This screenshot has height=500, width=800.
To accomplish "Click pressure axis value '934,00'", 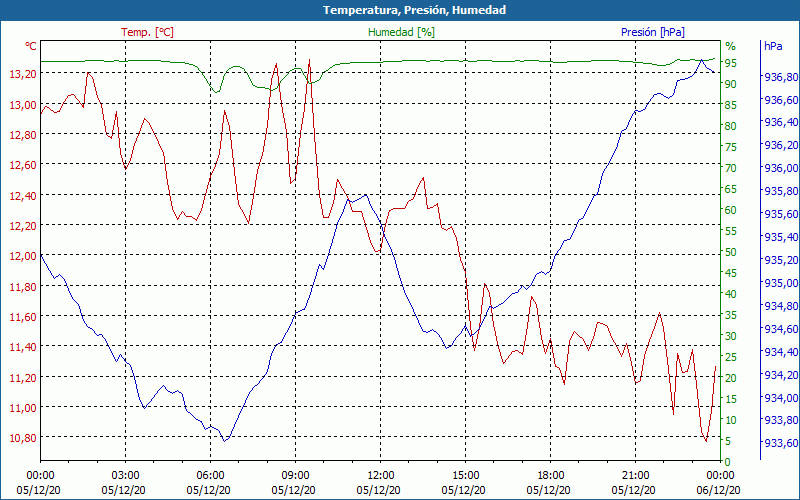I will [x=781, y=397].
